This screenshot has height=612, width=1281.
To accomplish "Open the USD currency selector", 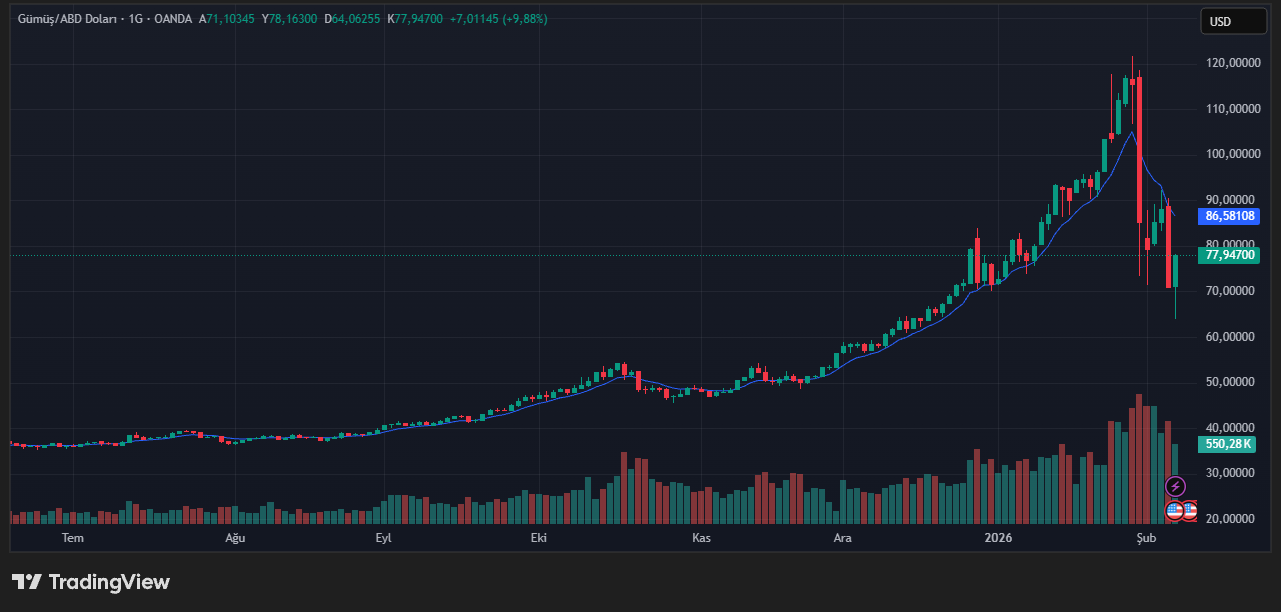I will pos(1233,21).
